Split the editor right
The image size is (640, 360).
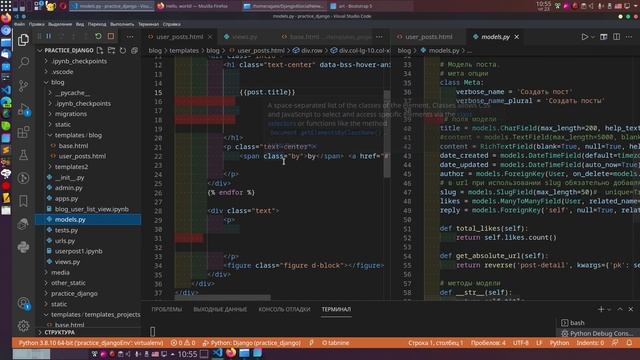pos(616,37)
